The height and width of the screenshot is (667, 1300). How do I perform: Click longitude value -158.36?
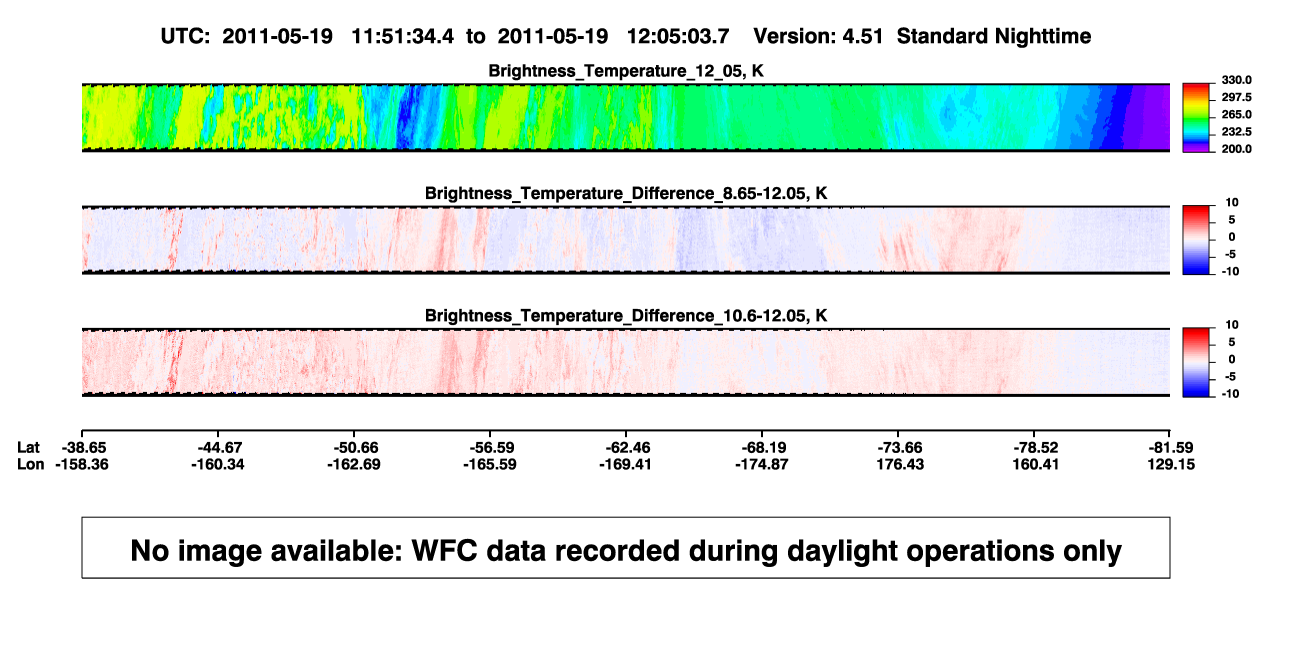(x=82, y=464)
